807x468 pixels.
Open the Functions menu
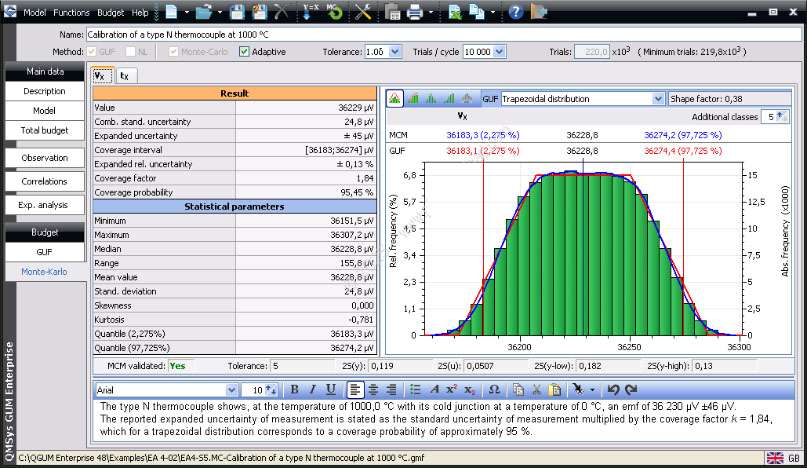tap(71, 13)
